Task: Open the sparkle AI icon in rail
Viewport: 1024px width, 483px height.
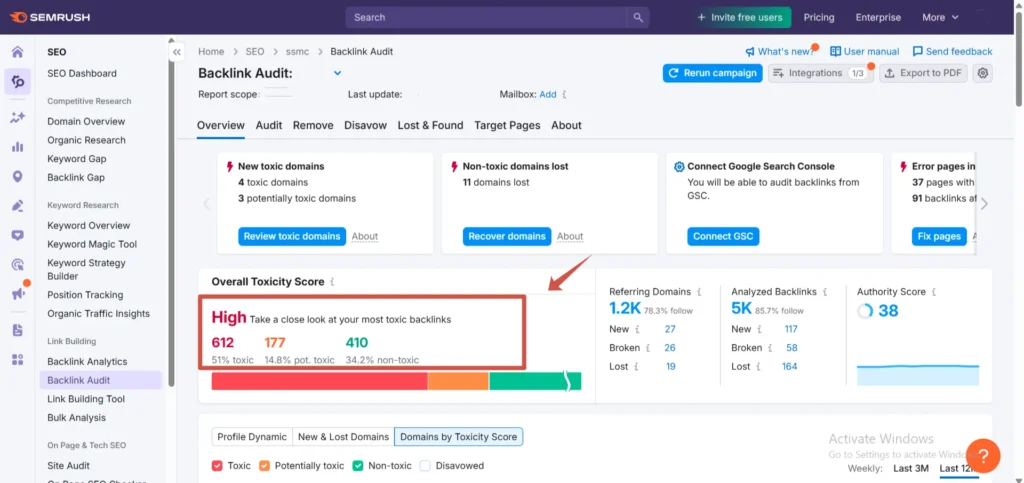Action: click(x=18, y=117)
